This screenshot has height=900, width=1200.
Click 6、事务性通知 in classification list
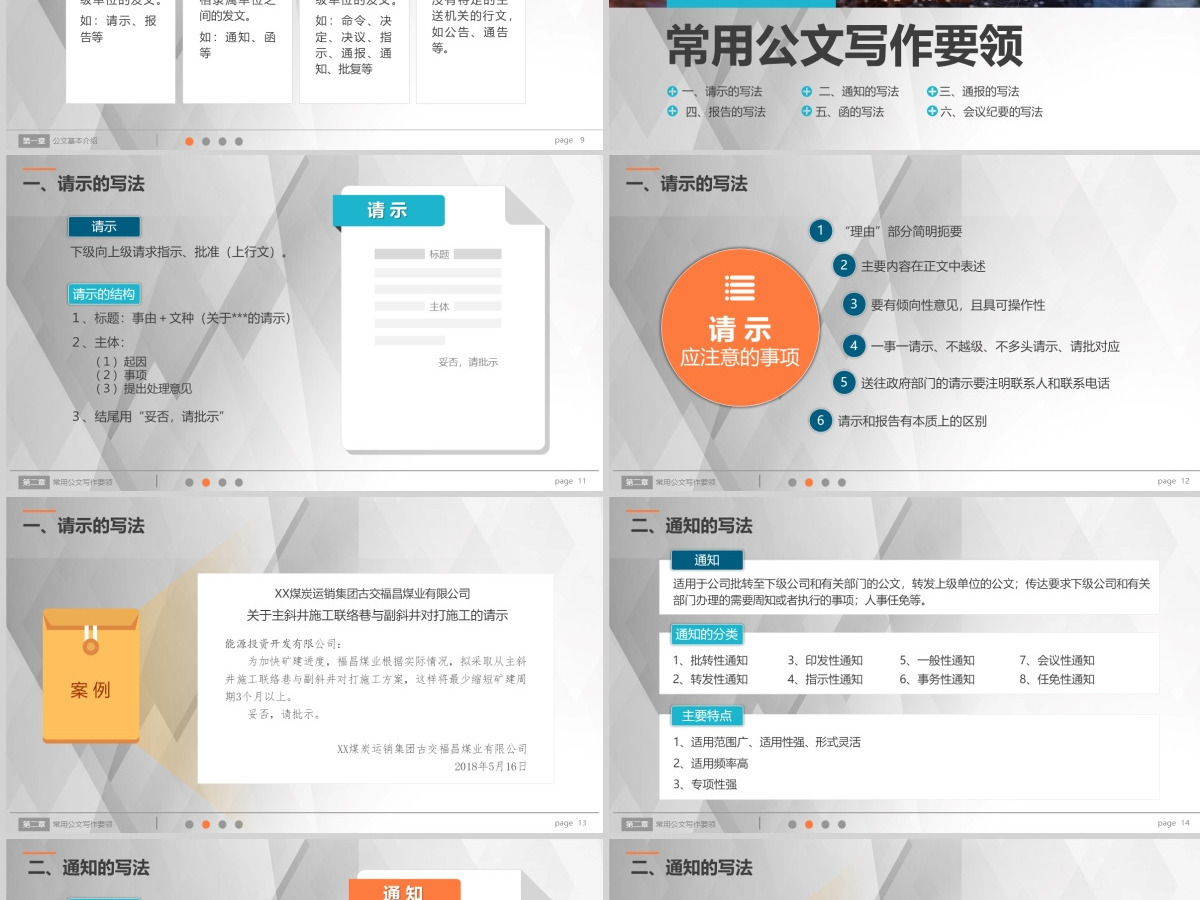[937, 679]
